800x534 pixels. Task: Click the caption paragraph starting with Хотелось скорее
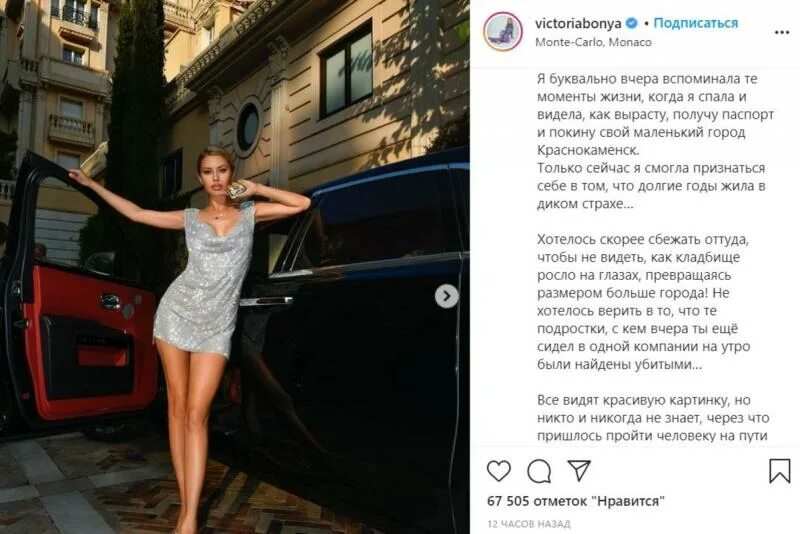point(643,302)
